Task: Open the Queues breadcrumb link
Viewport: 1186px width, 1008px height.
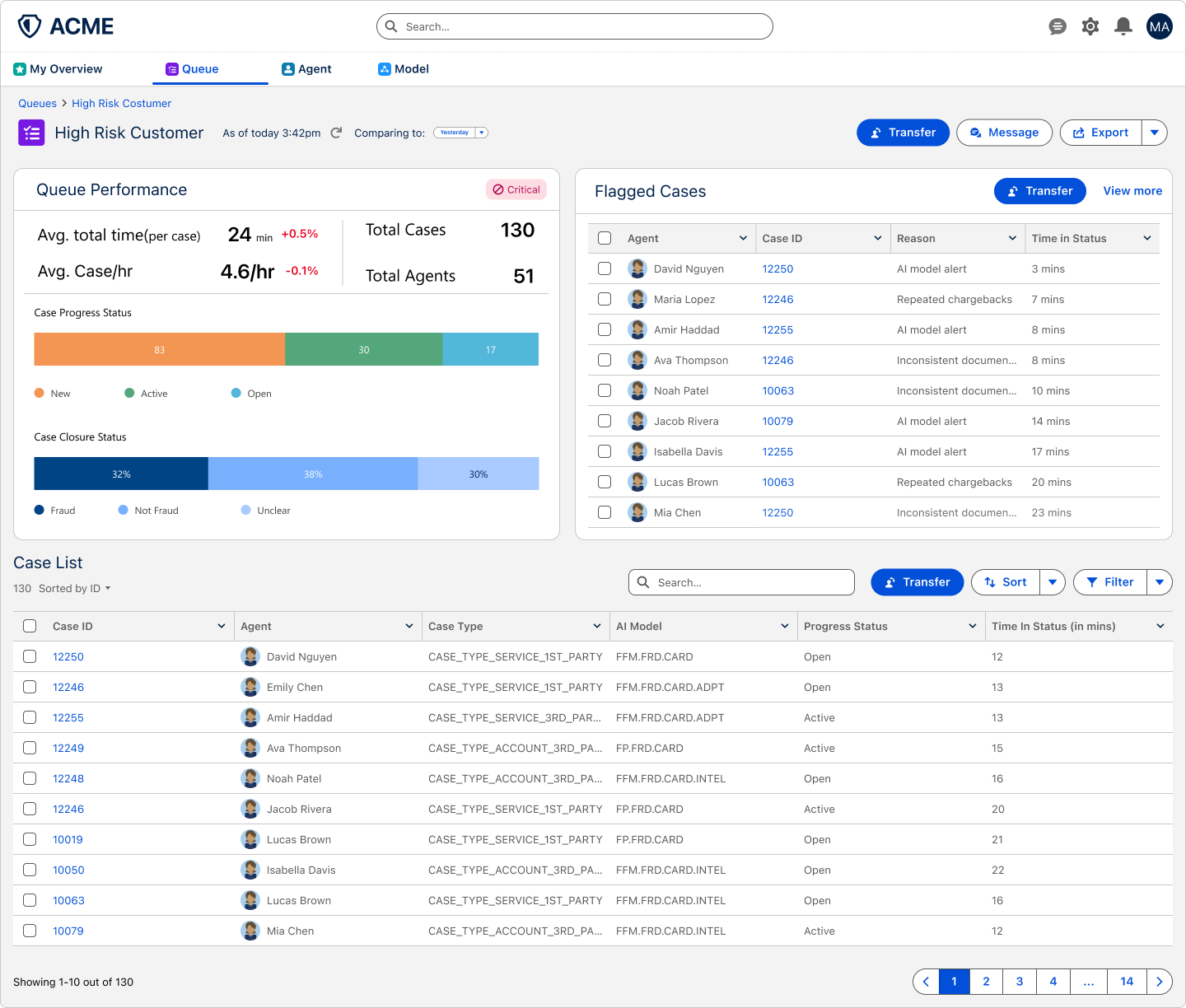Action: point(38,104)
